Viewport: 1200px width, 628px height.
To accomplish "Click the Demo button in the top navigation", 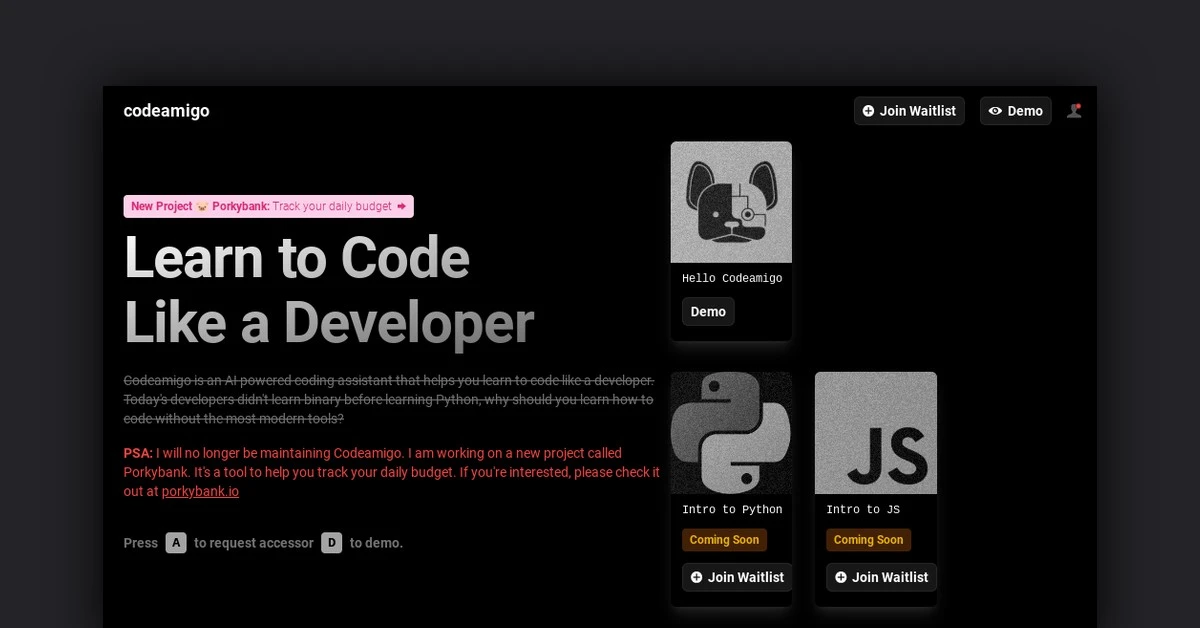I will (x=1016, y=111).
